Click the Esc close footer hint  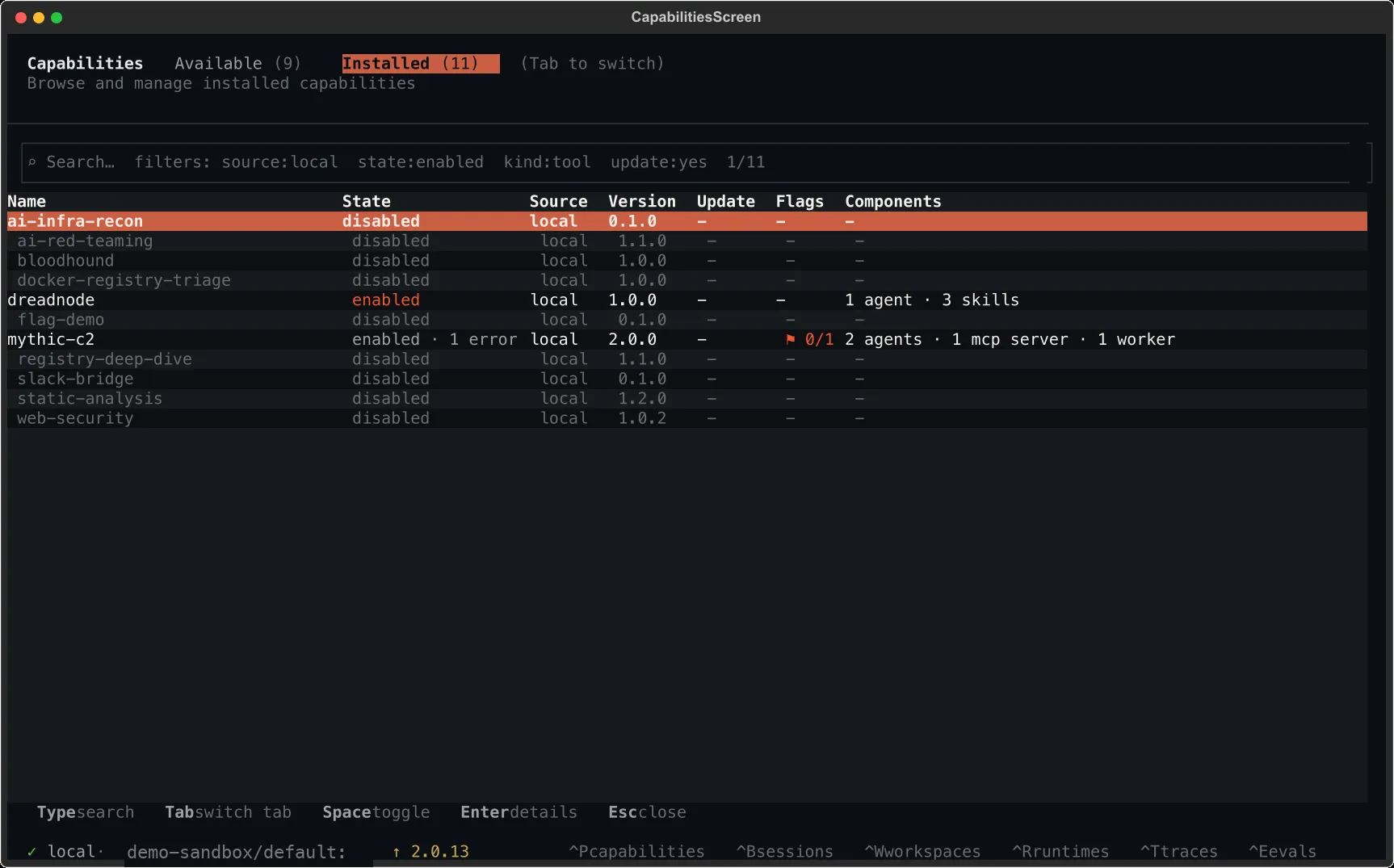pyautogui.click(x=647, y=812)
